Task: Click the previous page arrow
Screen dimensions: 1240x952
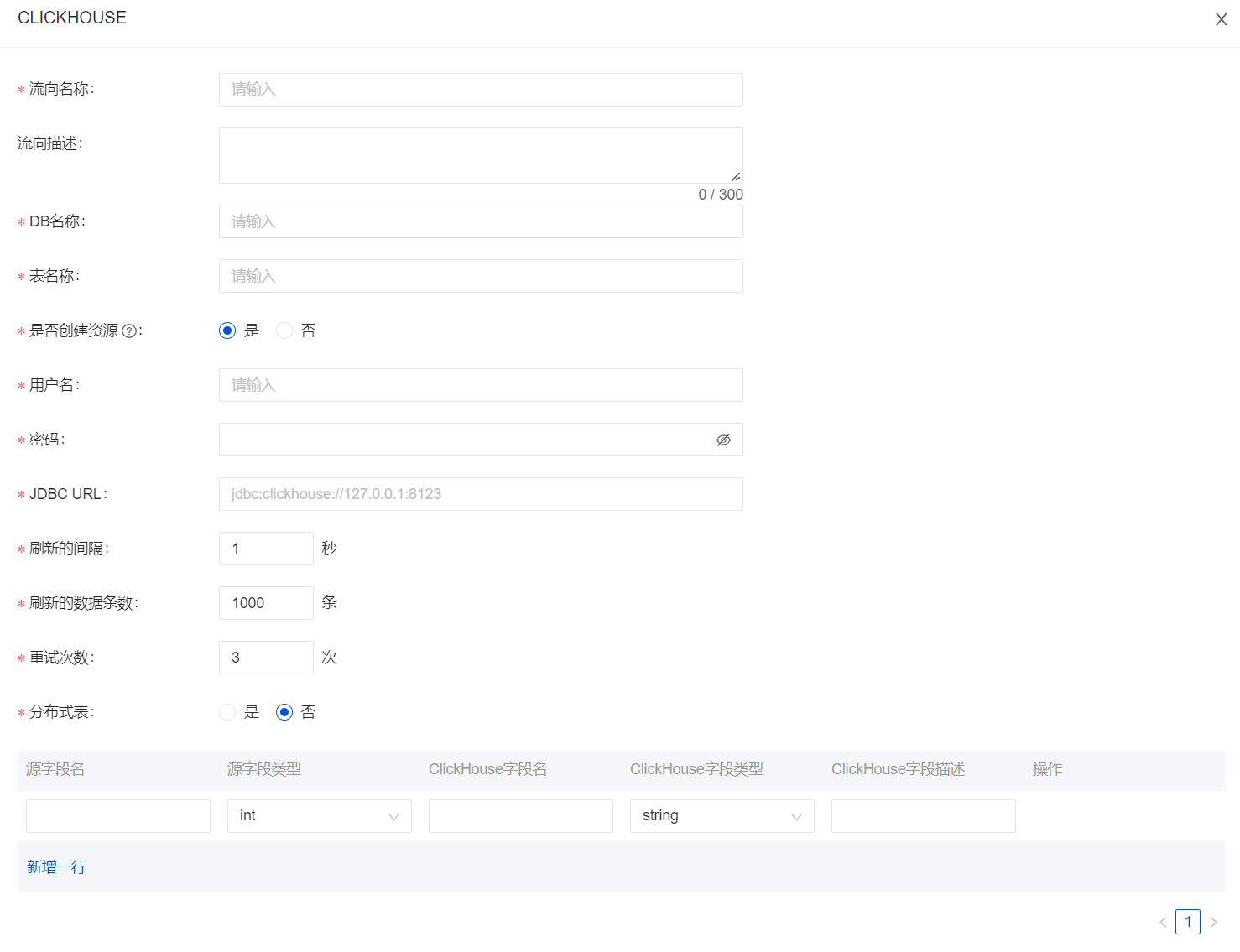Action: [x=1162, y=922]
